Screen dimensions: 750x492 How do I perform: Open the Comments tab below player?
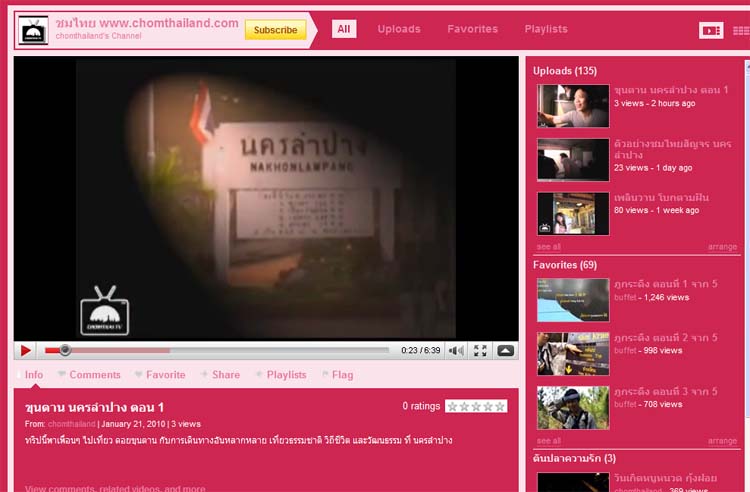tap(95, 374)
